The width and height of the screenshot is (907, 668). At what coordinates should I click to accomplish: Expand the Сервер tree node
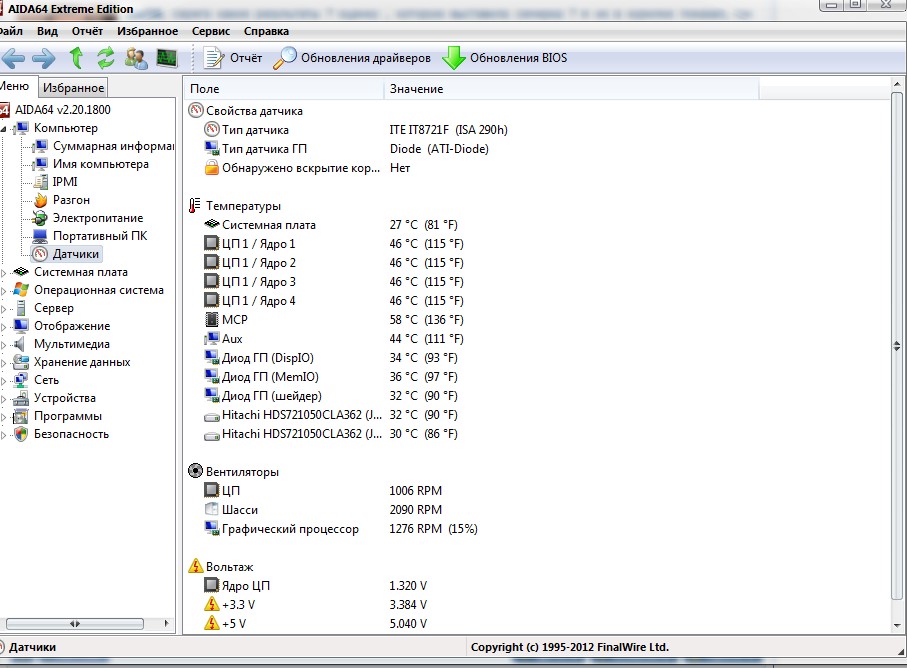tap(3, 308)
